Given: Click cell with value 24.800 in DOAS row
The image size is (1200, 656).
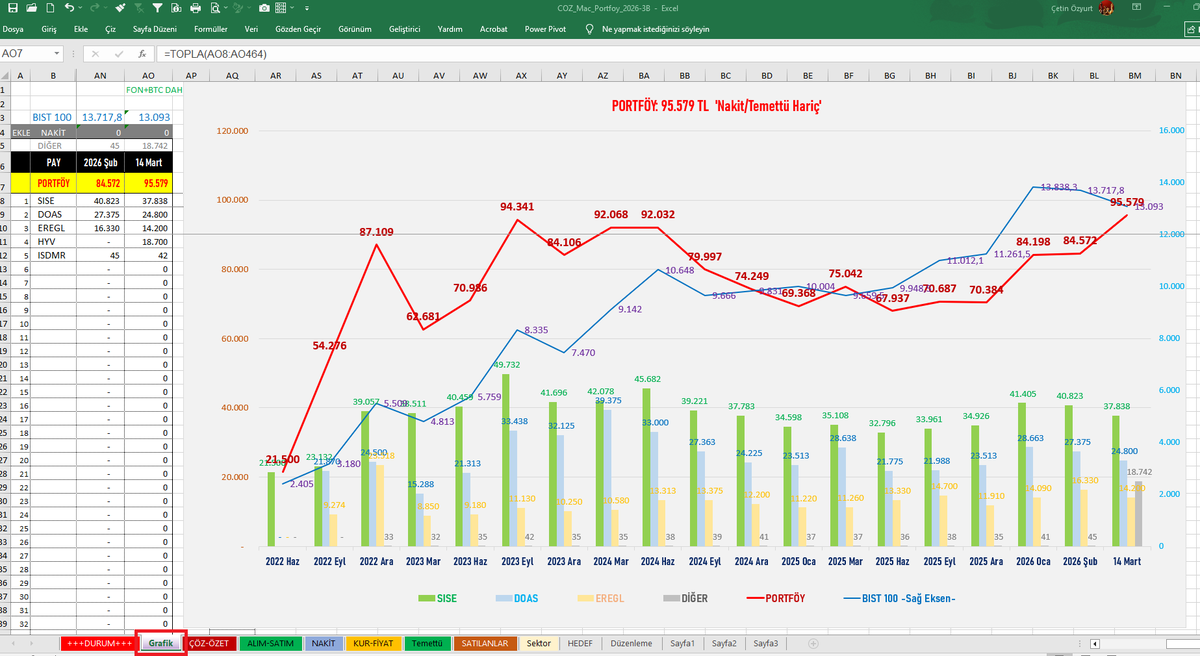Looking at the screenshot, I should (148, 214).
